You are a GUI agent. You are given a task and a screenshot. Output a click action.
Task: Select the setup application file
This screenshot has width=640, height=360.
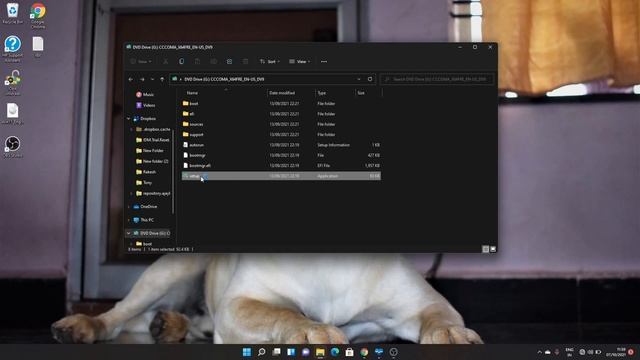click(281, 176)
